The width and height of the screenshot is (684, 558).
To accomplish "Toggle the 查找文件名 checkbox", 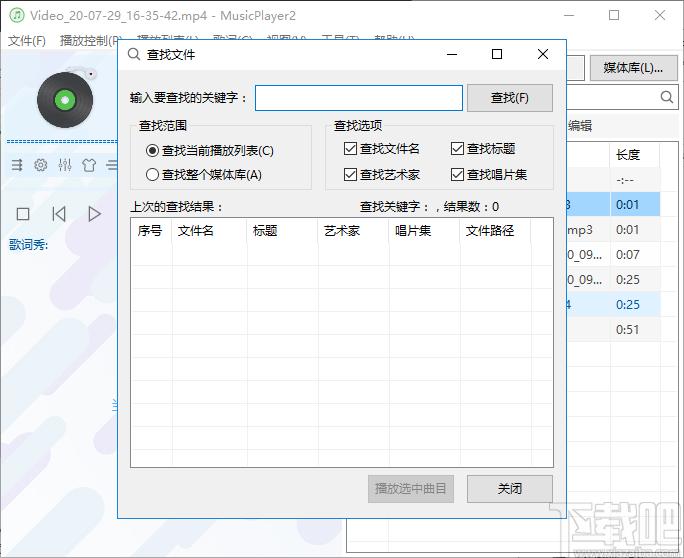I will (350, 149).
